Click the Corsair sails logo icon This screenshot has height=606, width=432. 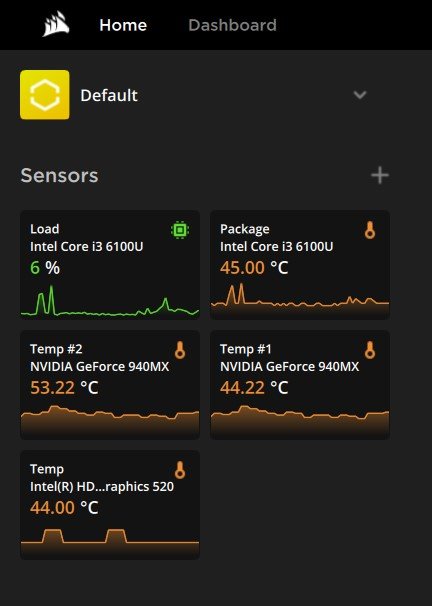[56, 24]
